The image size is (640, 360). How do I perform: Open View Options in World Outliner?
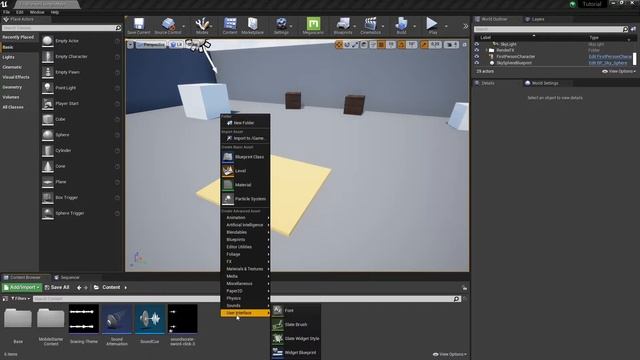[619, 71]
